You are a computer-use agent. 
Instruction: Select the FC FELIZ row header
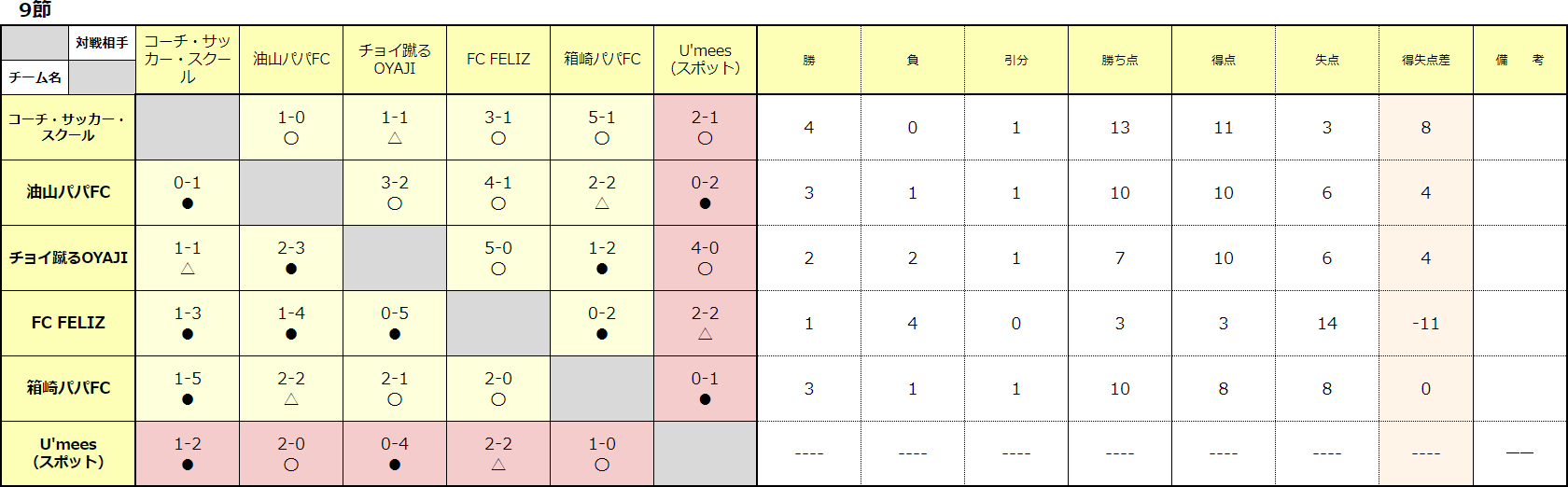[68, 323]
